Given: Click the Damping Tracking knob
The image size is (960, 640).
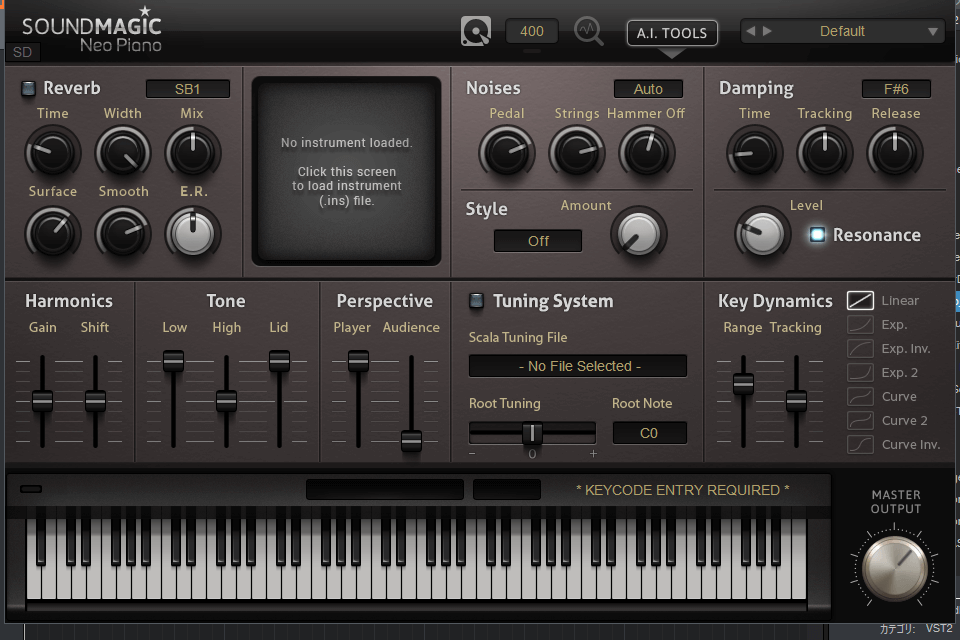Looking at the screenshot, I should coord(825,153).
